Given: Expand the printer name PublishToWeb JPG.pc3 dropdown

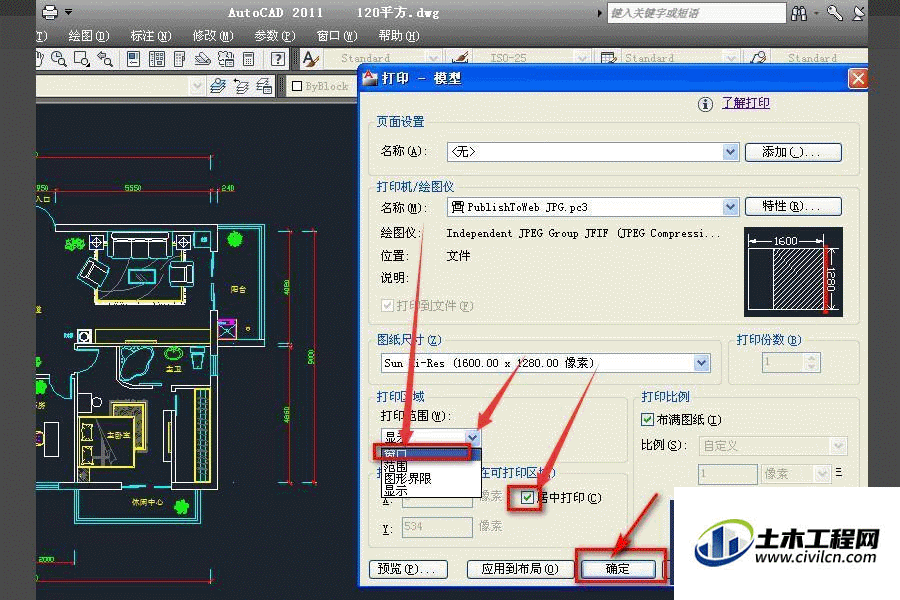Looking at the screenshot, I should [x=730, y=207].
